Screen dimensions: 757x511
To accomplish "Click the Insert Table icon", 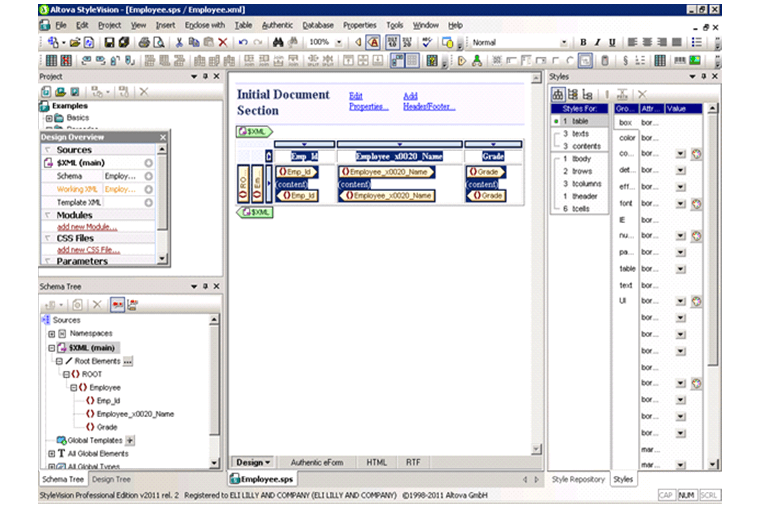I will pyautogui.click(x=51, y=60).
